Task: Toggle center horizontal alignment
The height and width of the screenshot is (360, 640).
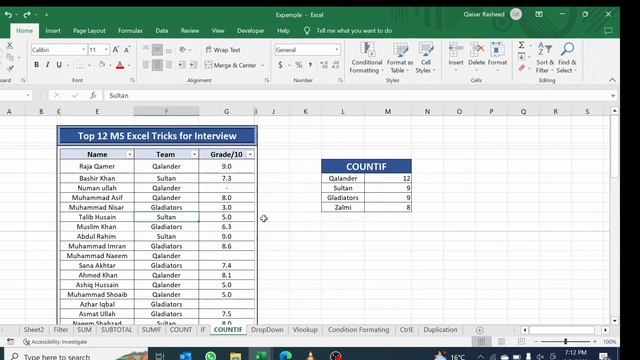Action: (157, 65)
